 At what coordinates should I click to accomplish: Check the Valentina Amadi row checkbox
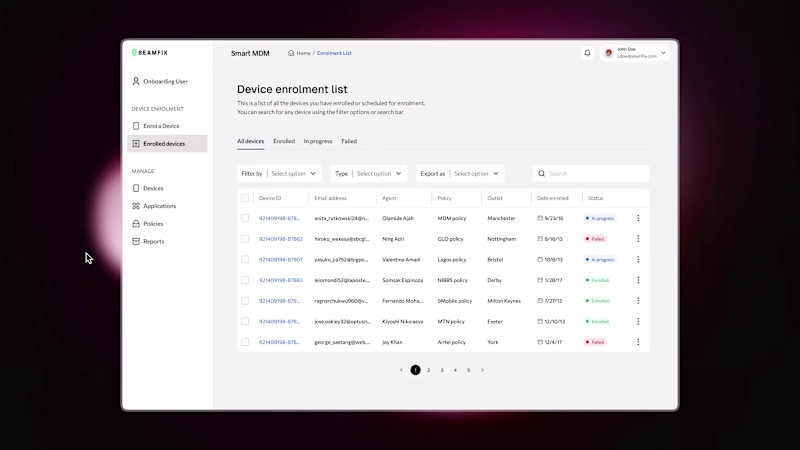coord(245,260)
